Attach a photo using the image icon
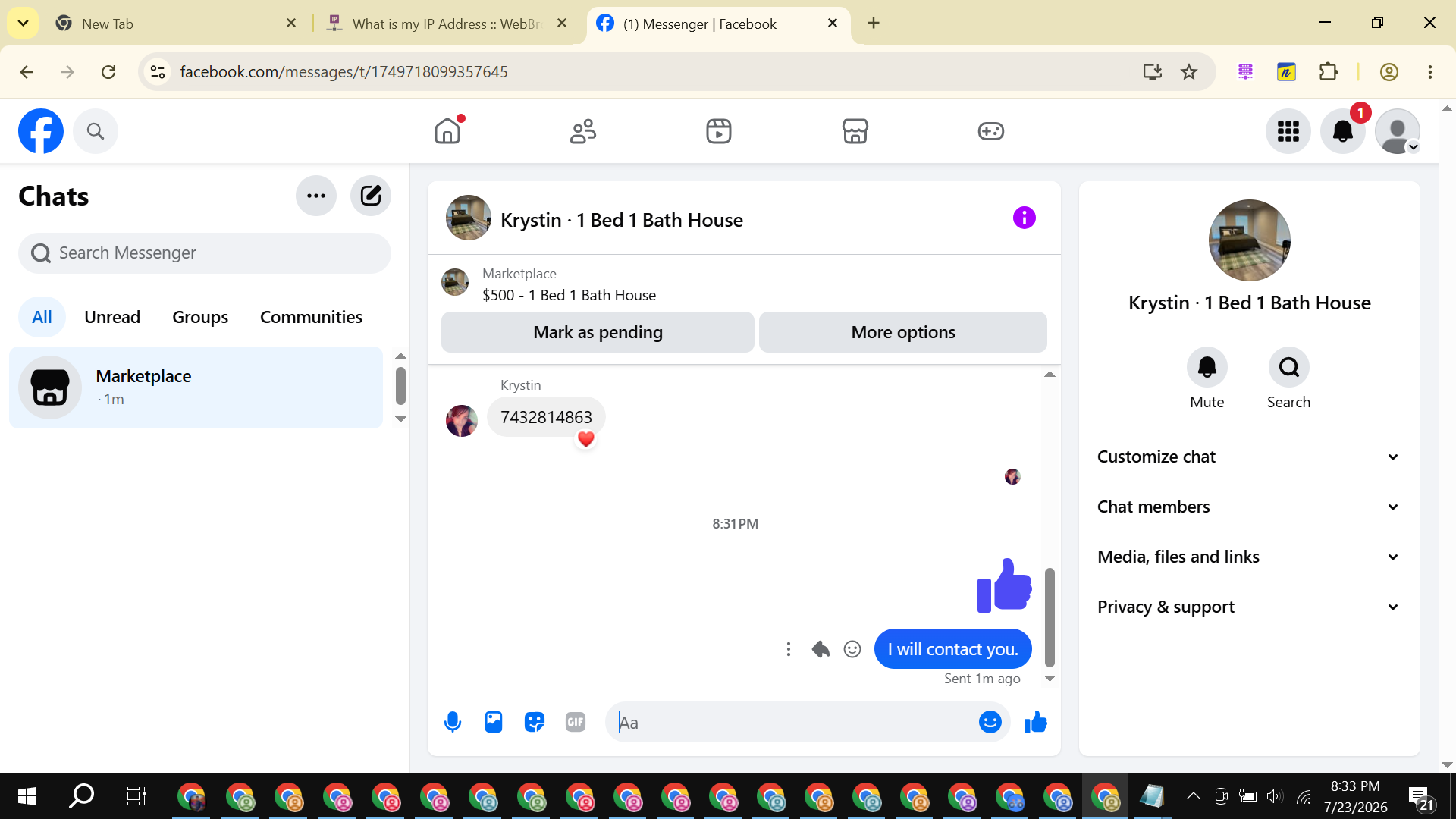1456x819 pixels. tap(494, 722)
